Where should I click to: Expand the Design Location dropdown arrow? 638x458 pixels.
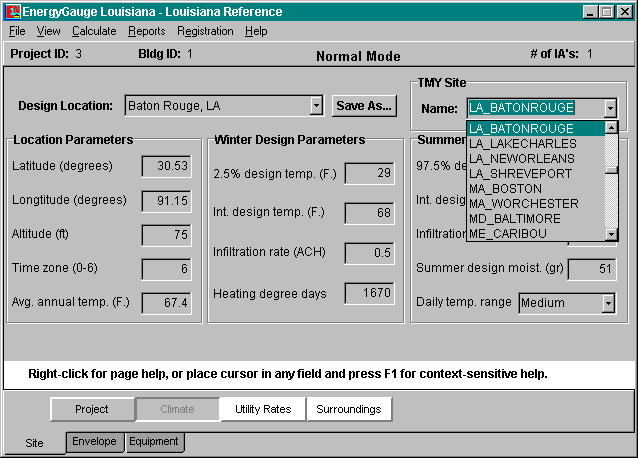(316, 106)
